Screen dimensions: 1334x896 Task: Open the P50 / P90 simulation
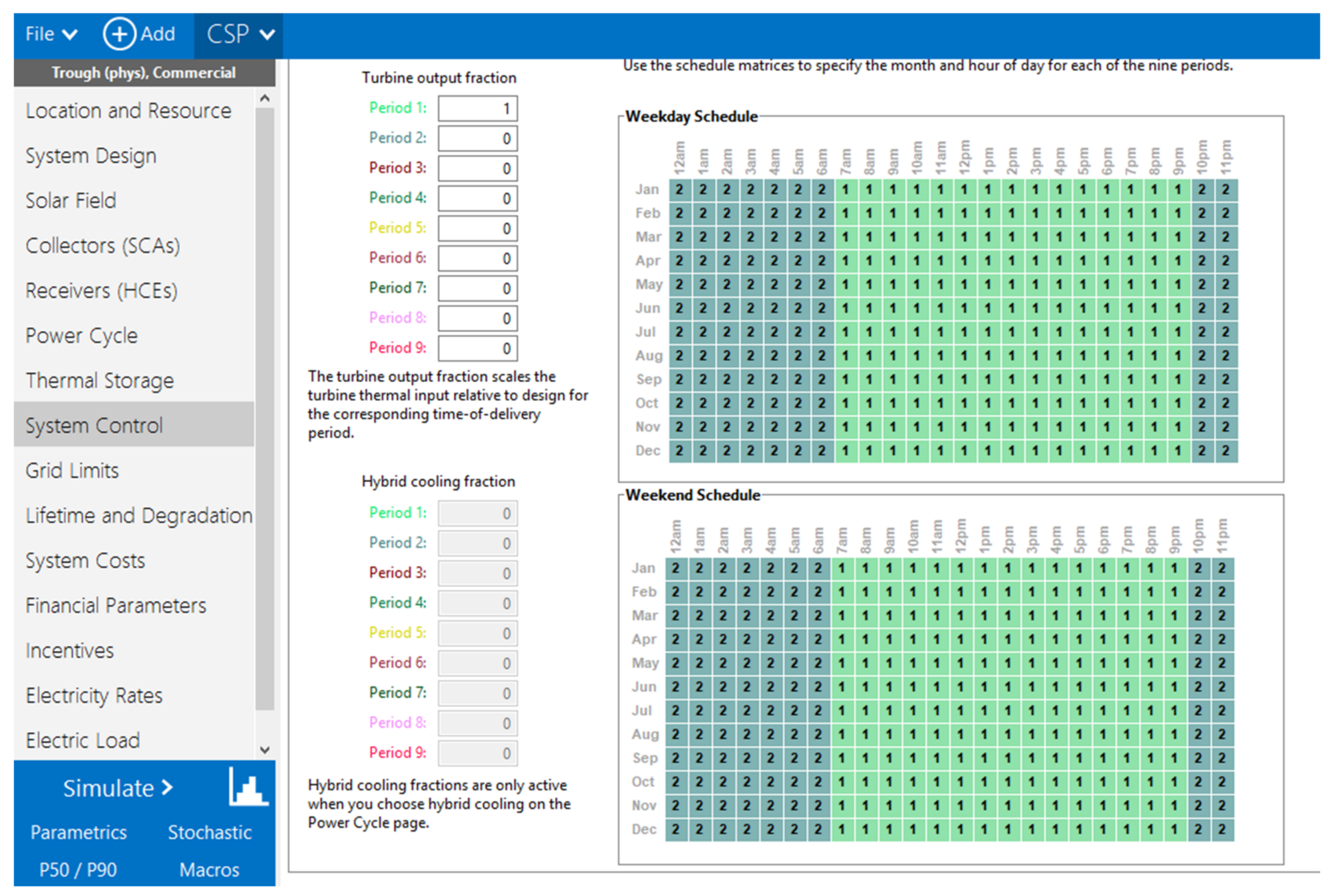click(x=78, y=870)
